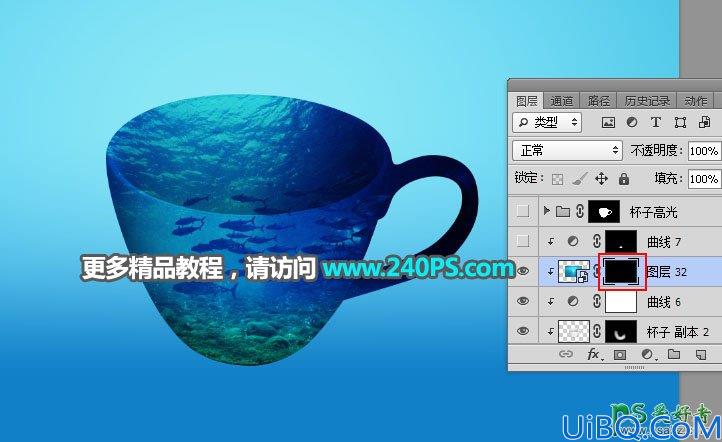The image size is (722, 442).
Task: Switch to the 图层 tab
Action: (x=527, y=100)
